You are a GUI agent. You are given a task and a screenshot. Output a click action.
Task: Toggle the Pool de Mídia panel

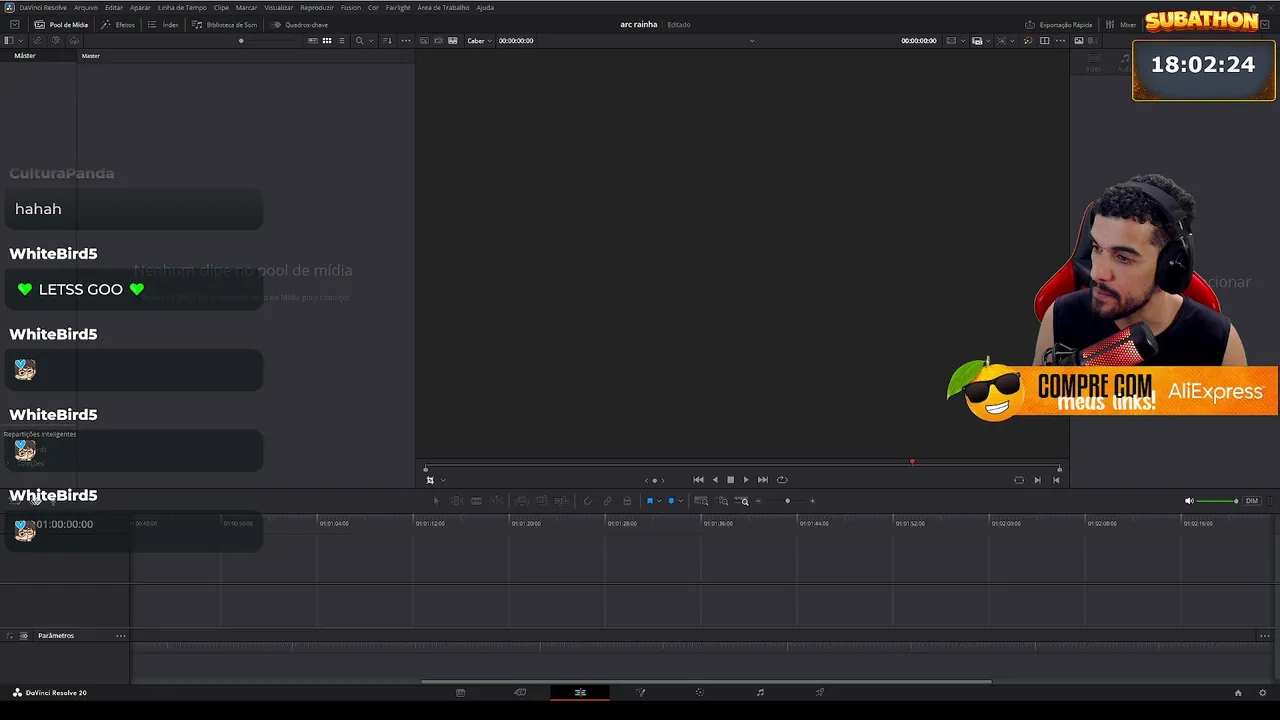click(61, 24)
